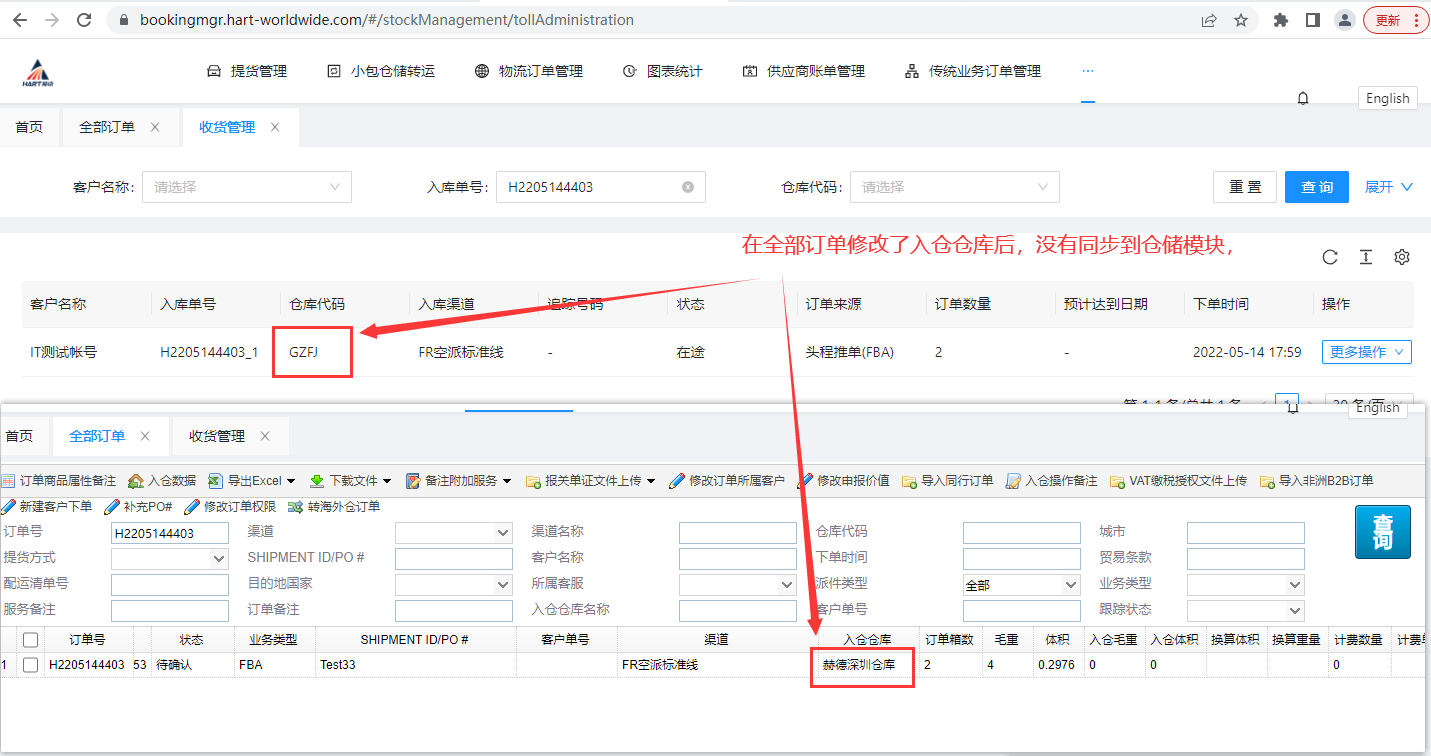Open the 物流订单管理 menu

pyautogui.click(x=529, y=71)
